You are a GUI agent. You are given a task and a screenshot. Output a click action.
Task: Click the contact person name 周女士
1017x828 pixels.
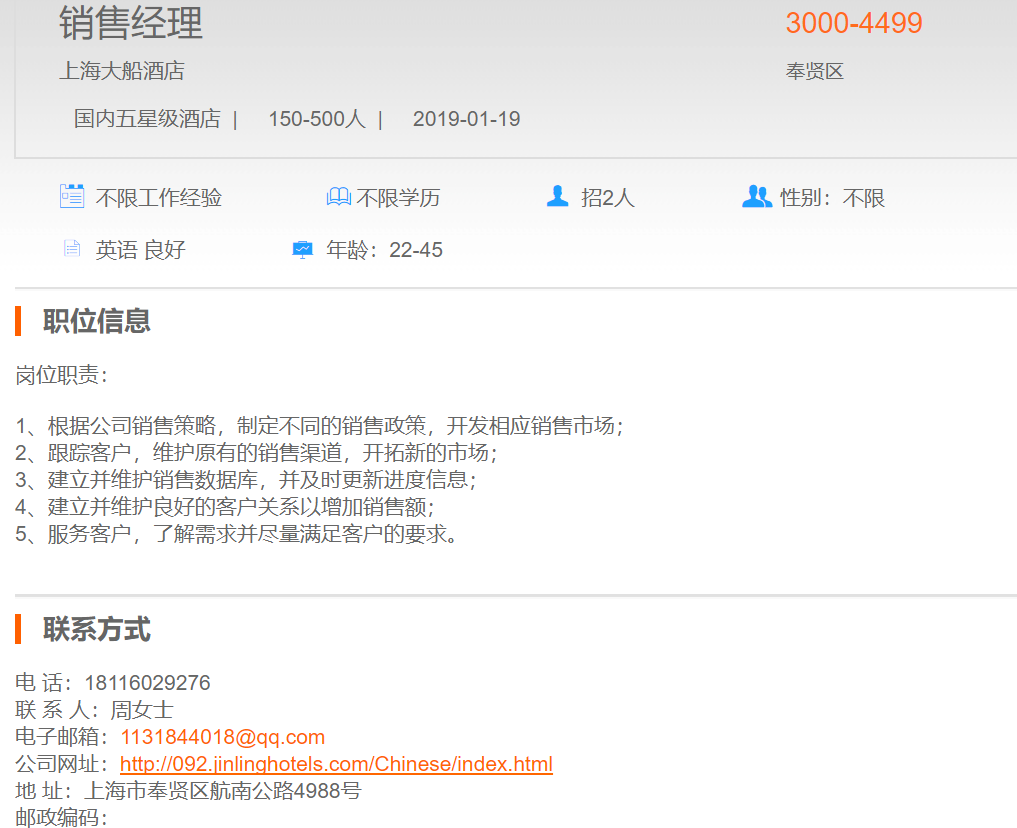click(x=141, y=710)
